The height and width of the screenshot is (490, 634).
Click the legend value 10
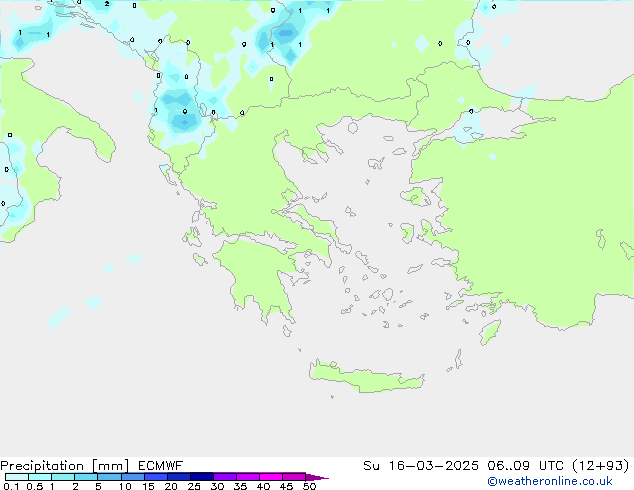(x=125, y=486)
